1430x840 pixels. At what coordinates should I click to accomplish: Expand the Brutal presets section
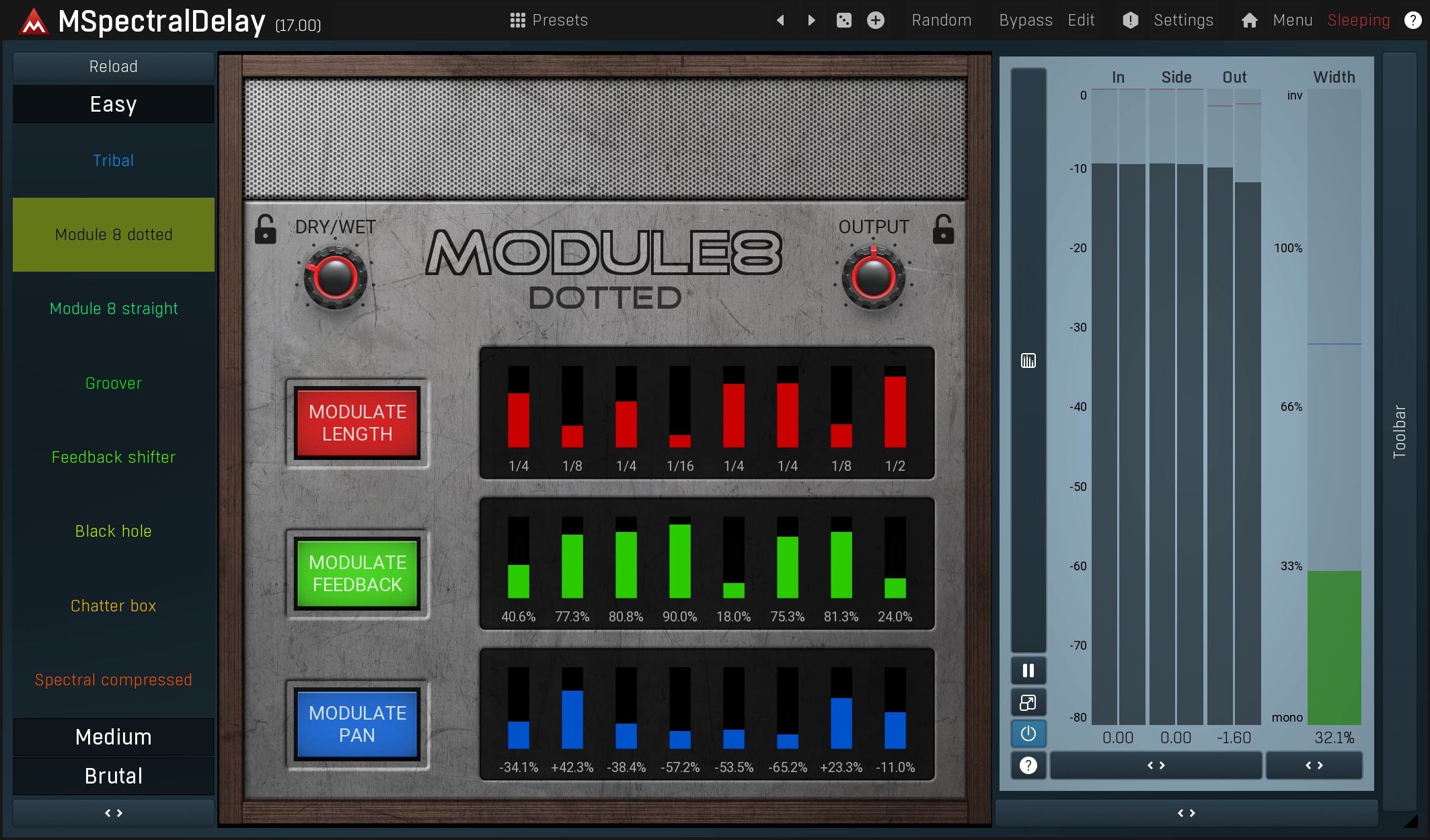tap(113, 776)
